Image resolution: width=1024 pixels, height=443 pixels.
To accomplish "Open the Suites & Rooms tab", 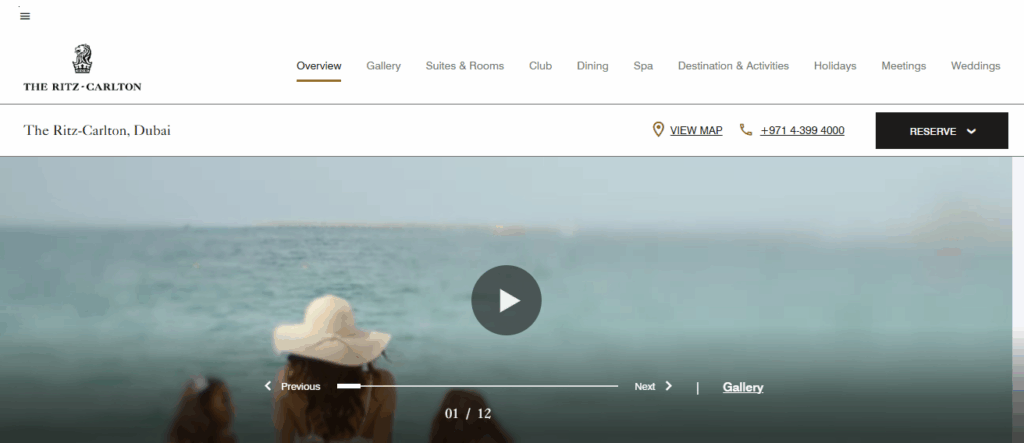I will pyautogui.click(x=465, y=66).
